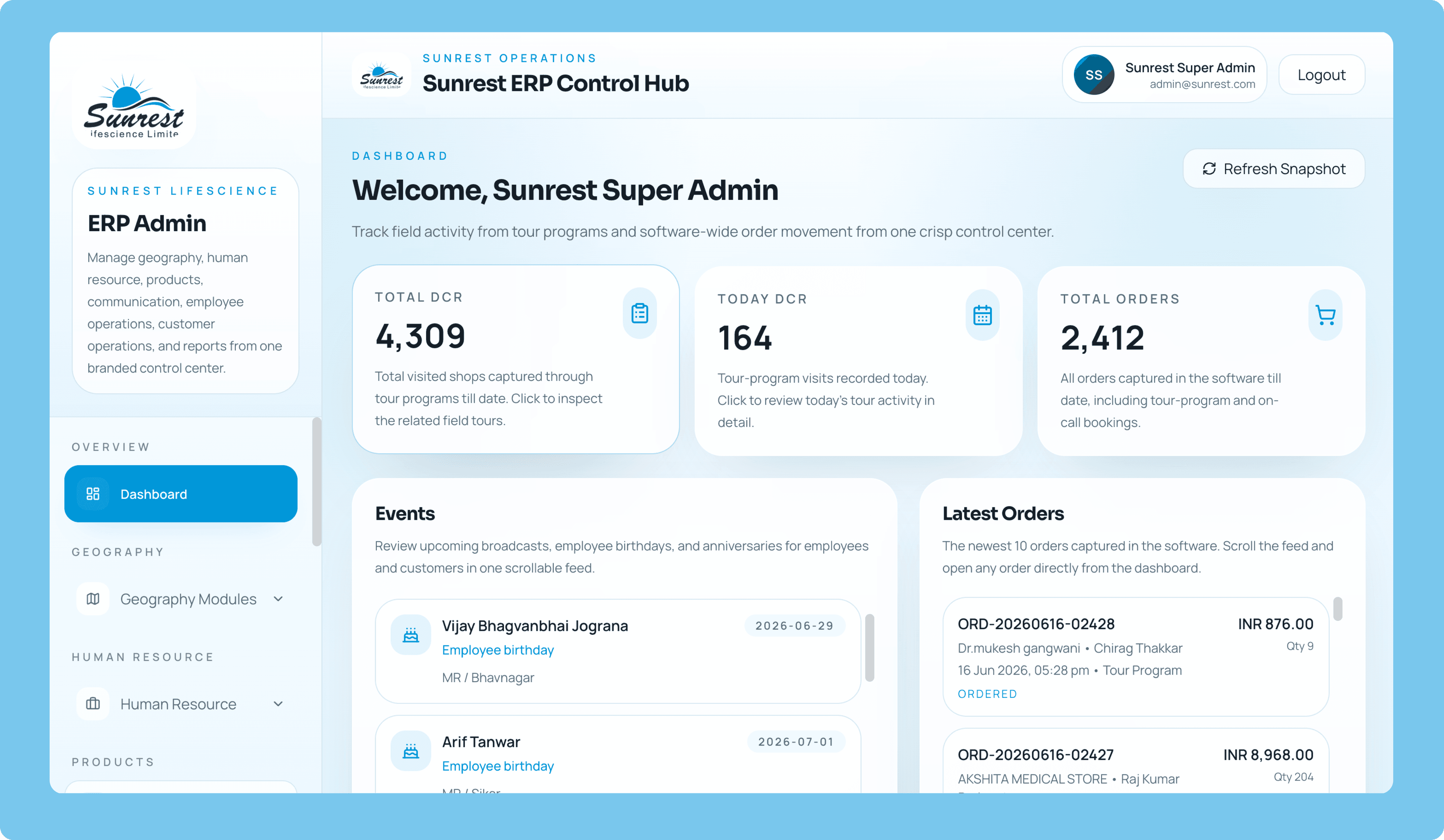Expand the Human Resource chevron
Viewport: 1444px width, 840px height.
coord(279,704)
